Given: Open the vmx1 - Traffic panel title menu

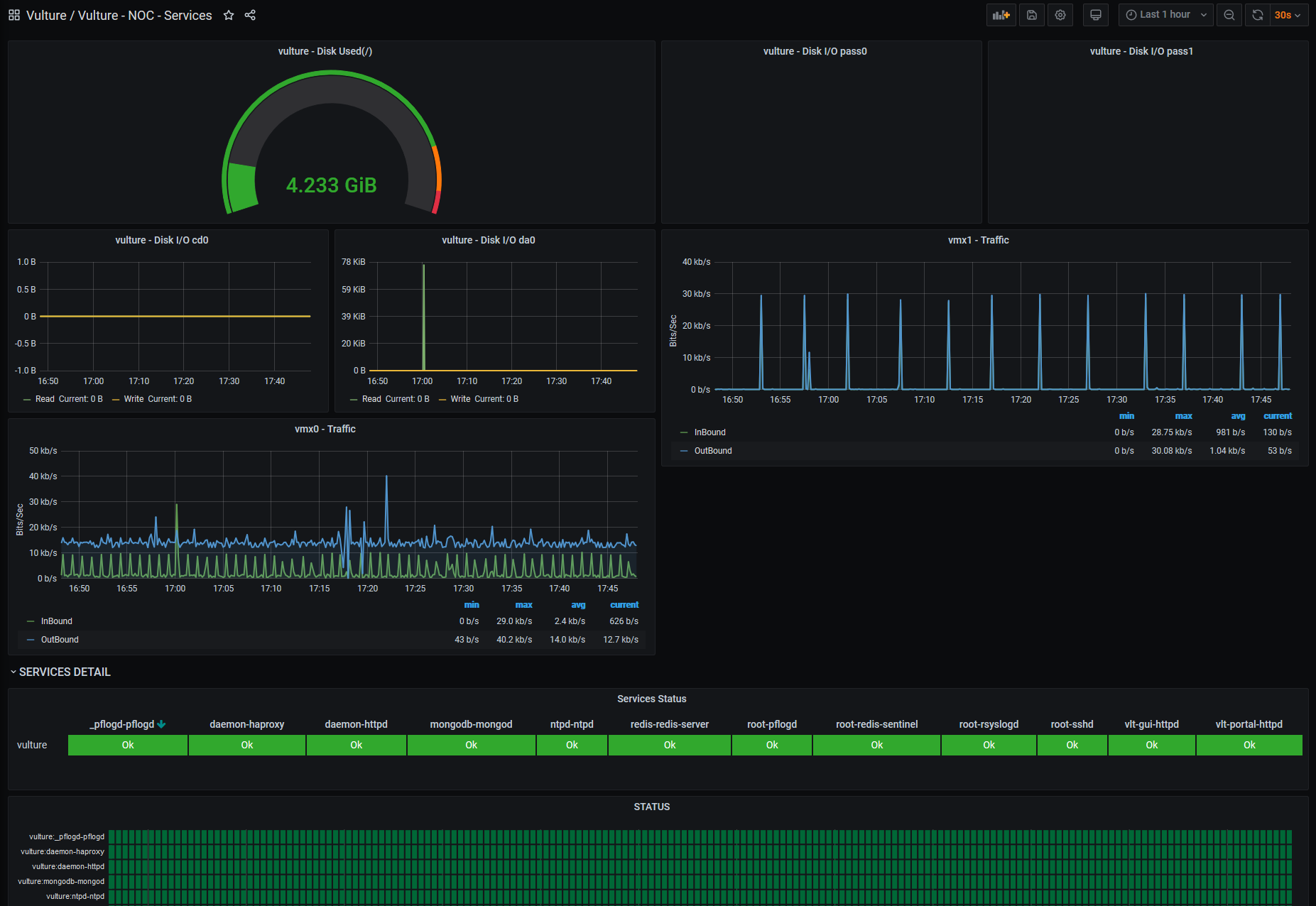Looking at the screenshot, I should pos(978,240).
